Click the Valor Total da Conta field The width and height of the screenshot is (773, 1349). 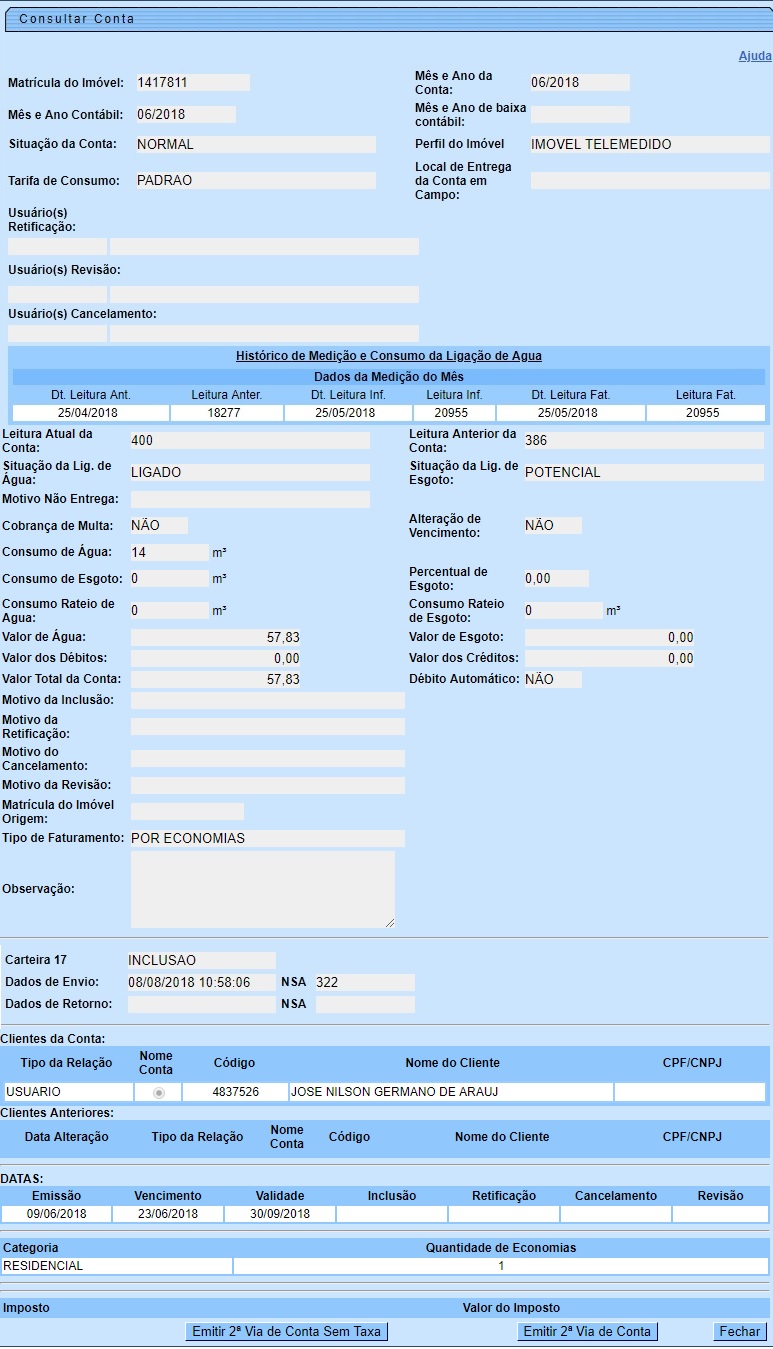pyautogui.click(x=216, y=680)
